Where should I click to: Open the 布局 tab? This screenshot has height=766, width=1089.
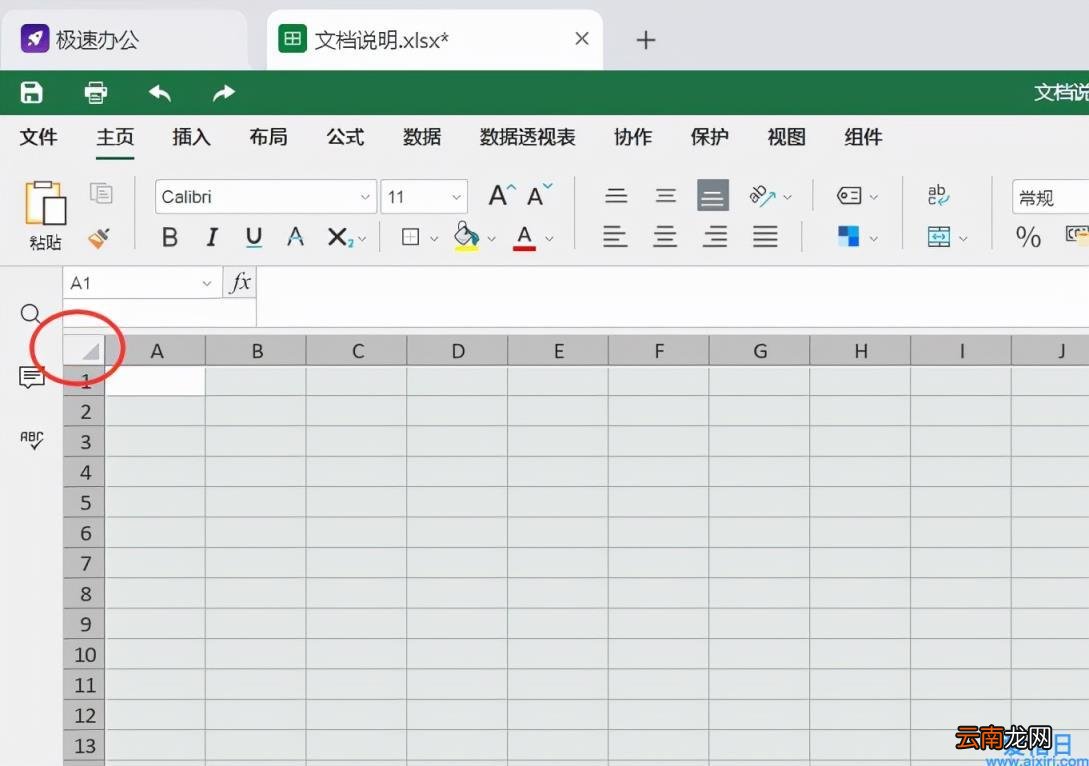[268, 137]
